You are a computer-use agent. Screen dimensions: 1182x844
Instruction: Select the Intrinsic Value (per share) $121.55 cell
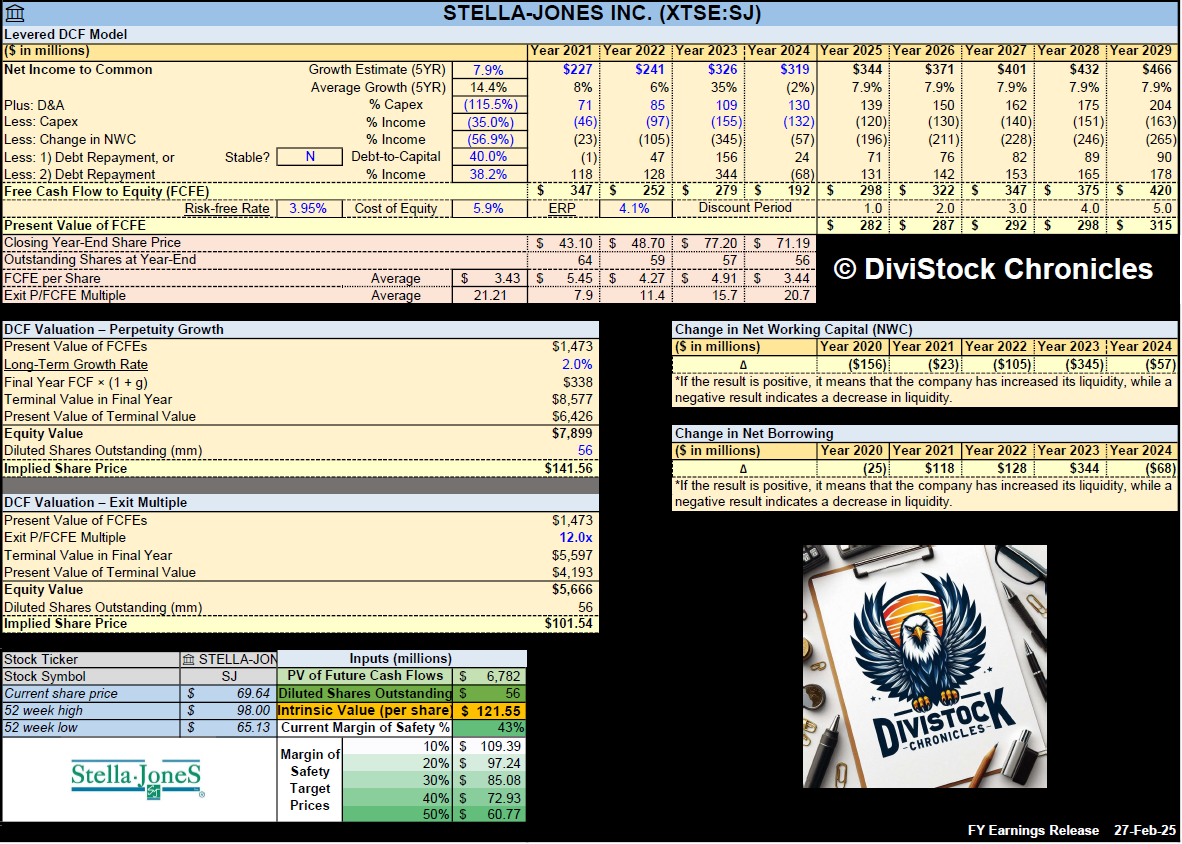(x=490, y=711)
